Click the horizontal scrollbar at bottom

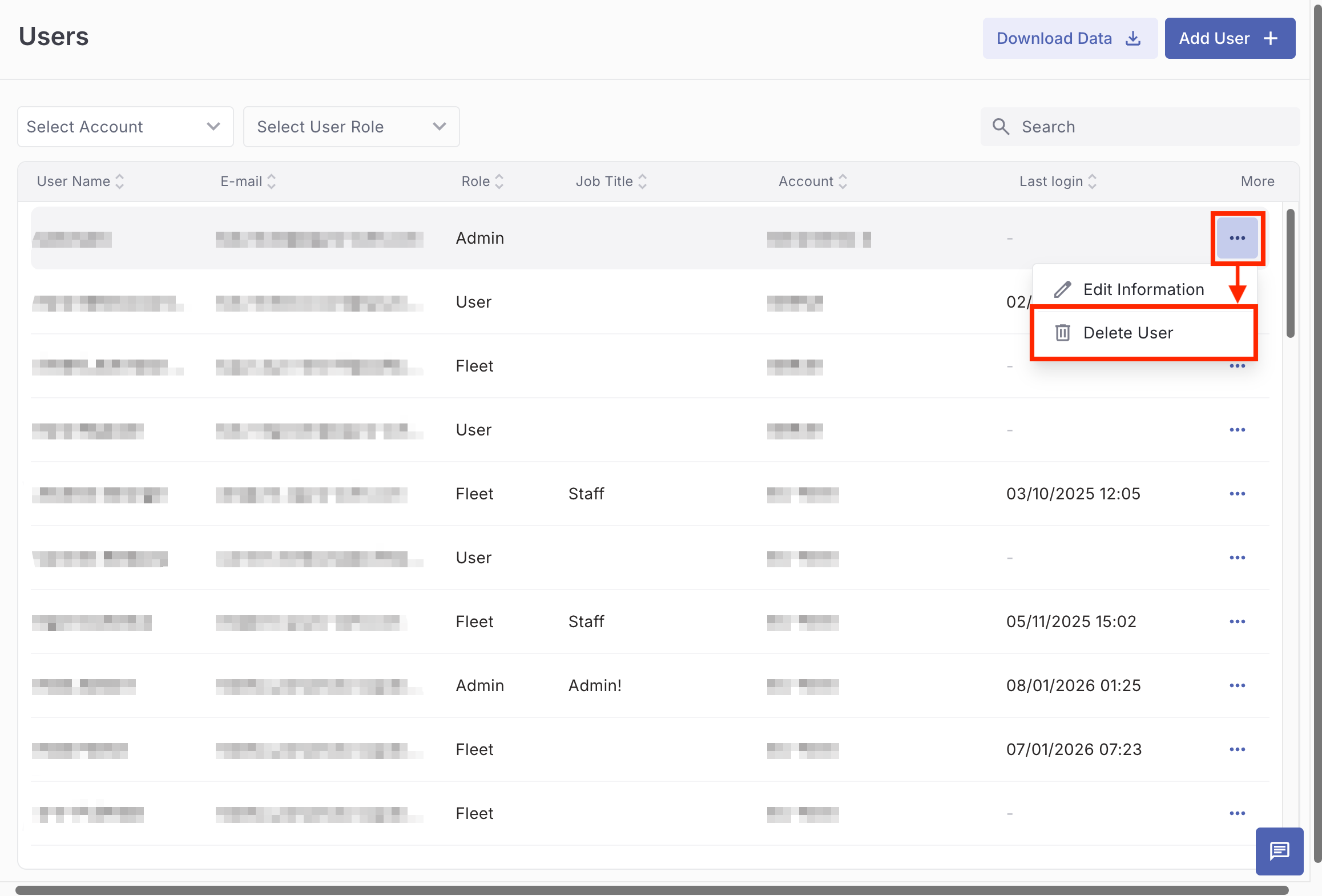point(651,890)
